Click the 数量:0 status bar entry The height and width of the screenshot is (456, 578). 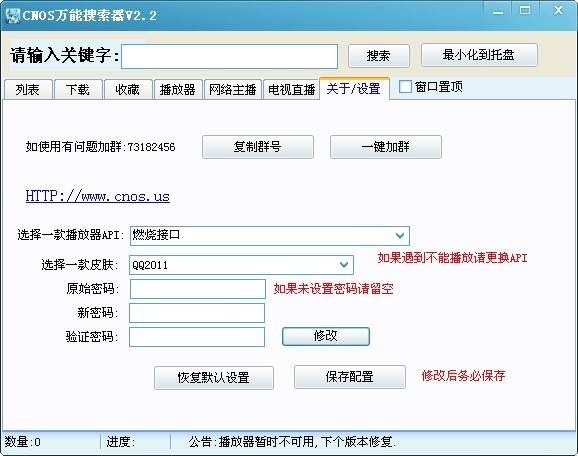tap(23, 442)
